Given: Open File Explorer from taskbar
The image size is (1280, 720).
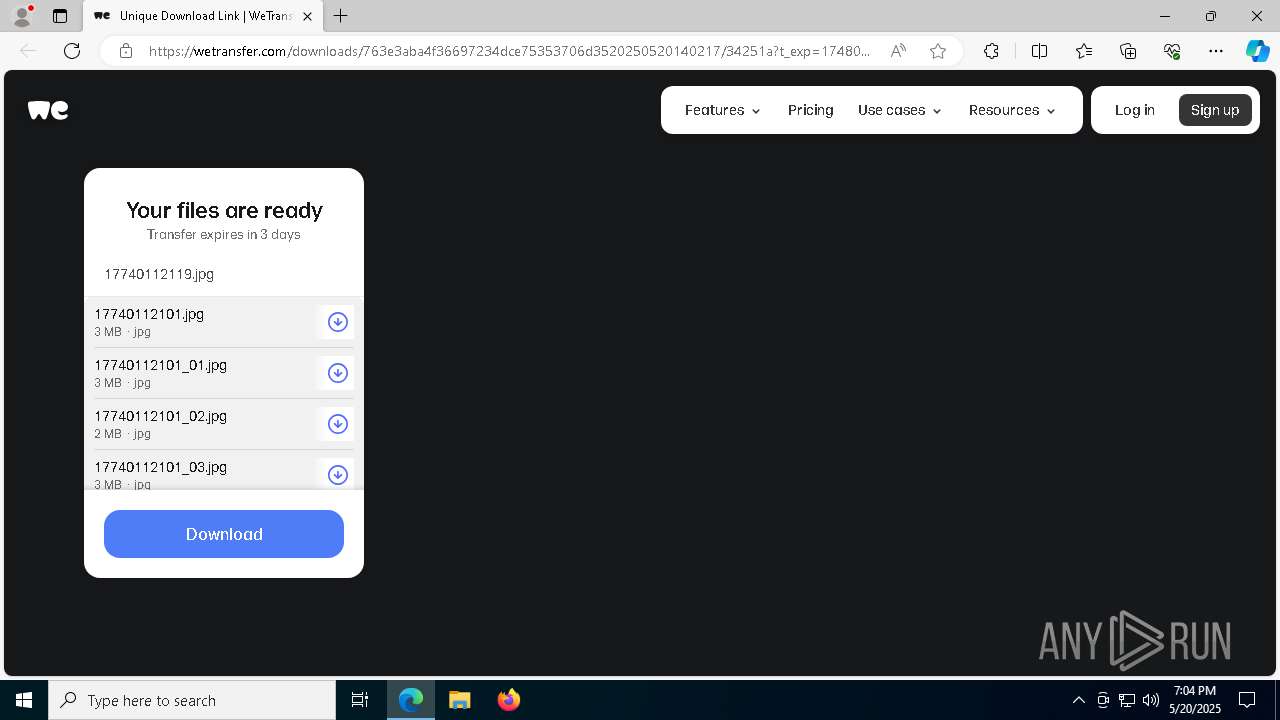Looking at the screenshot, I should point(460,700).
